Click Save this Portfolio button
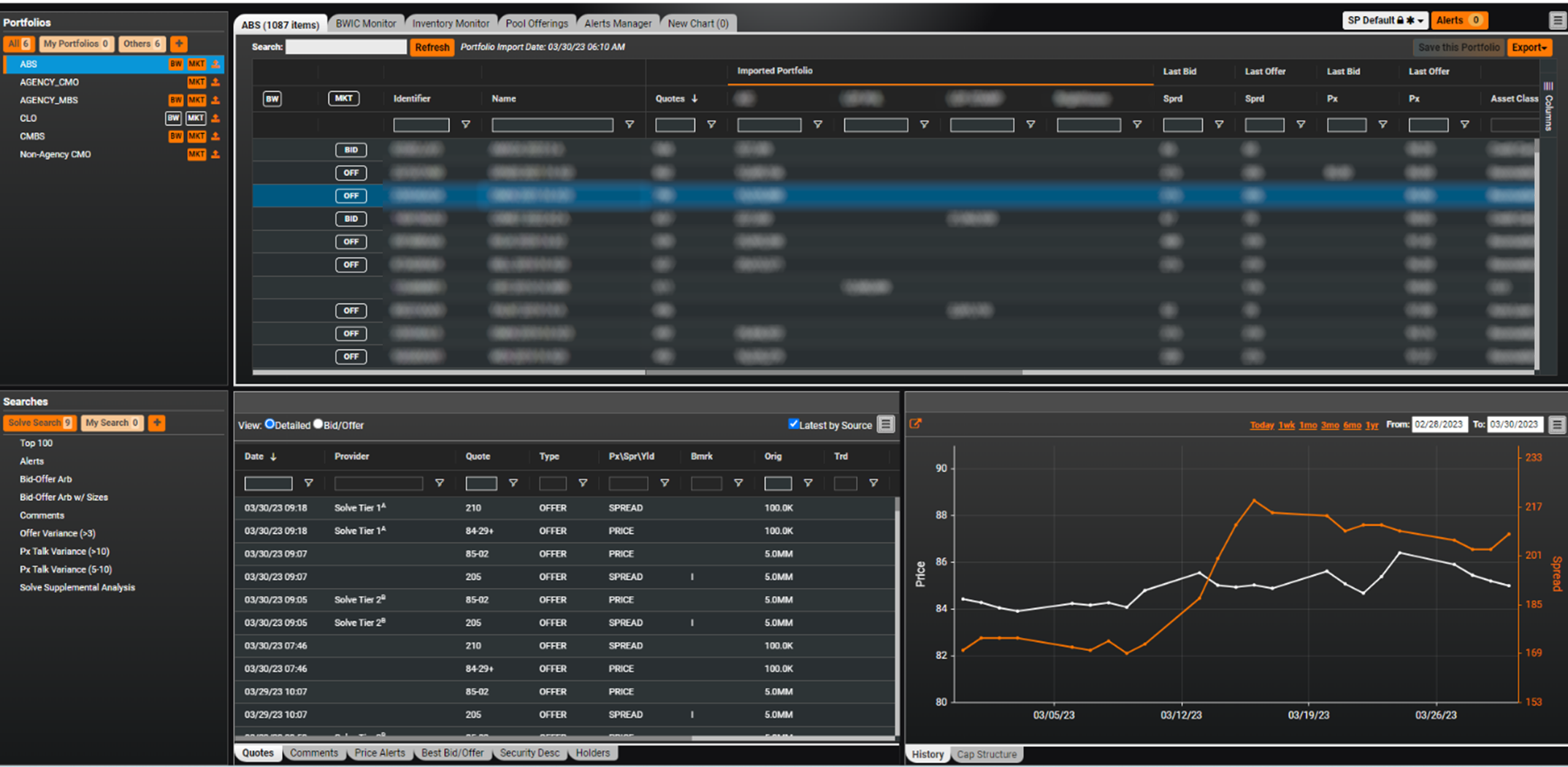This screenshot has width=1568, height=767. (x=1458, y=47)
